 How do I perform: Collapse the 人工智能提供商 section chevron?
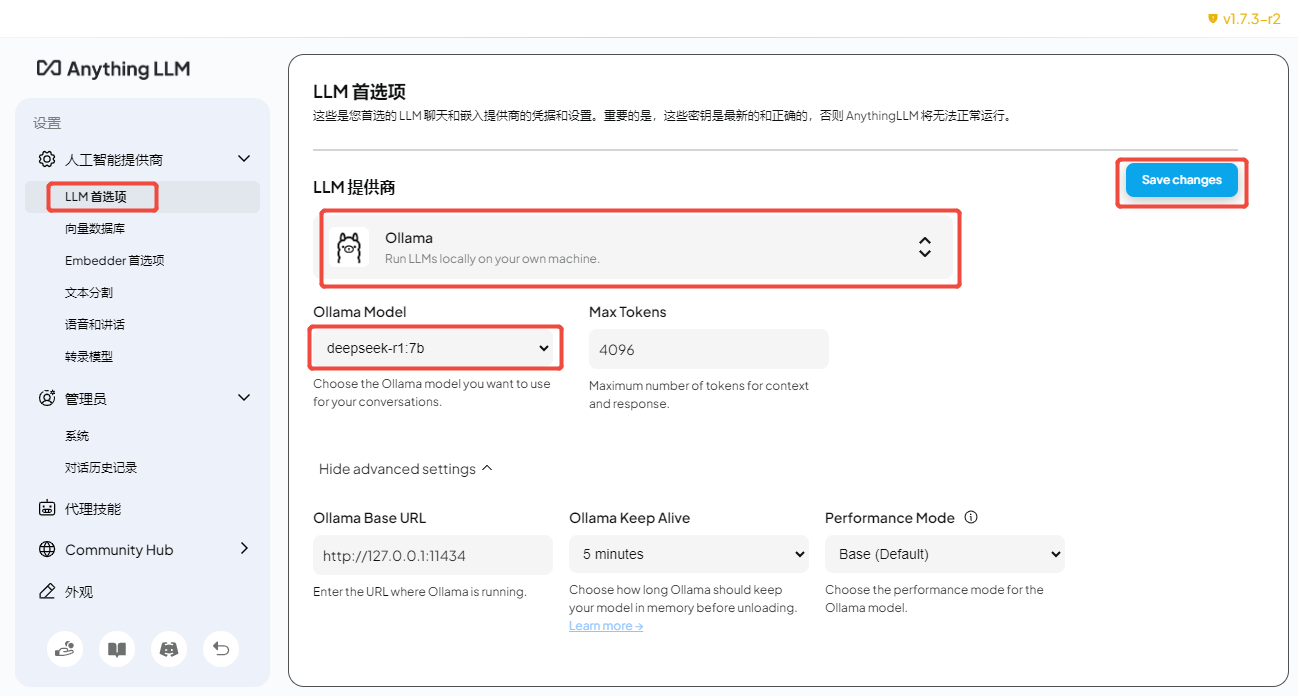coord(243,158)
